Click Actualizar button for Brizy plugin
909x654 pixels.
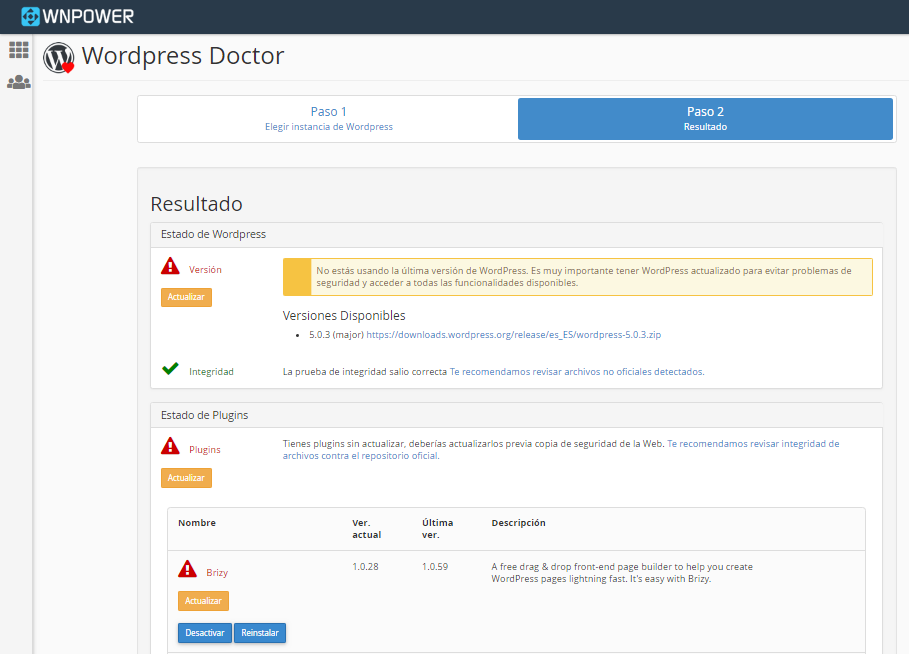pyautogui.click(x=203, y=601)
